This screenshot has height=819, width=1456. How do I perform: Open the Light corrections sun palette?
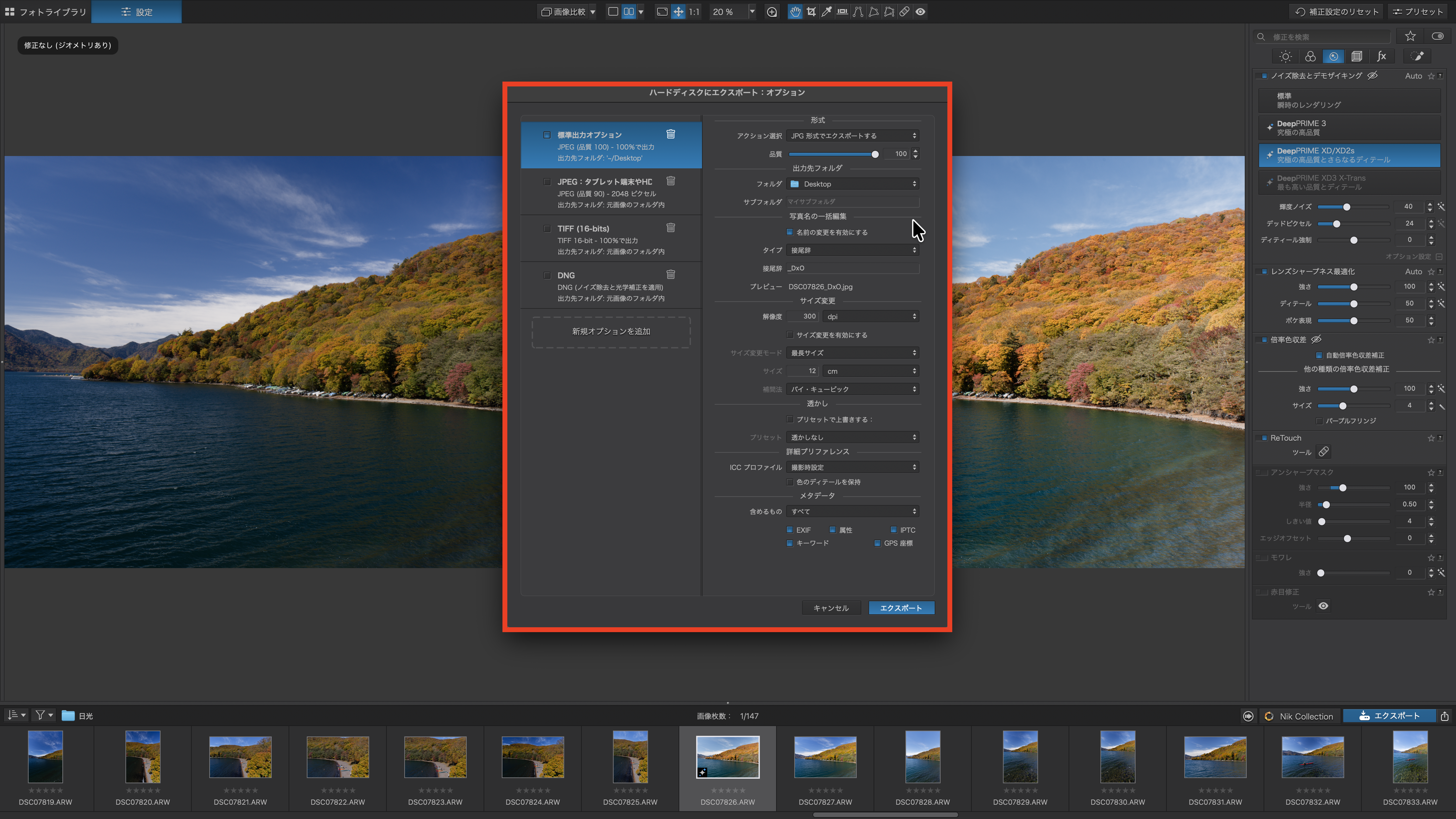click(1285, 57)
